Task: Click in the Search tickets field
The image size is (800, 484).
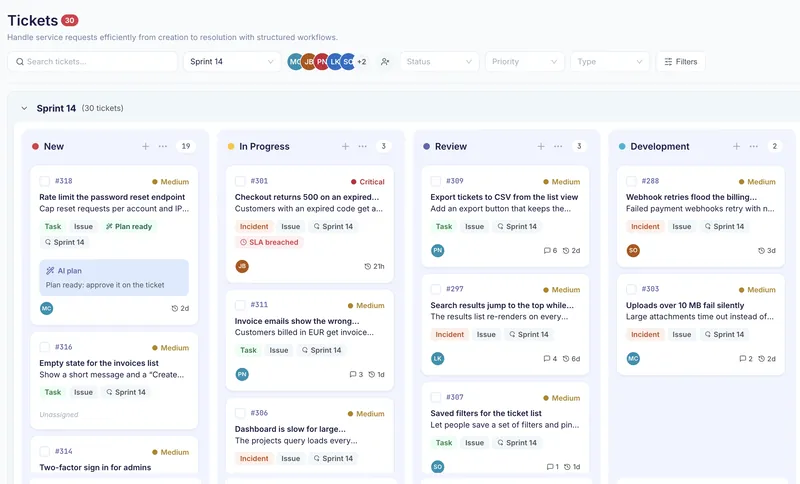Action: click(92, 62)
